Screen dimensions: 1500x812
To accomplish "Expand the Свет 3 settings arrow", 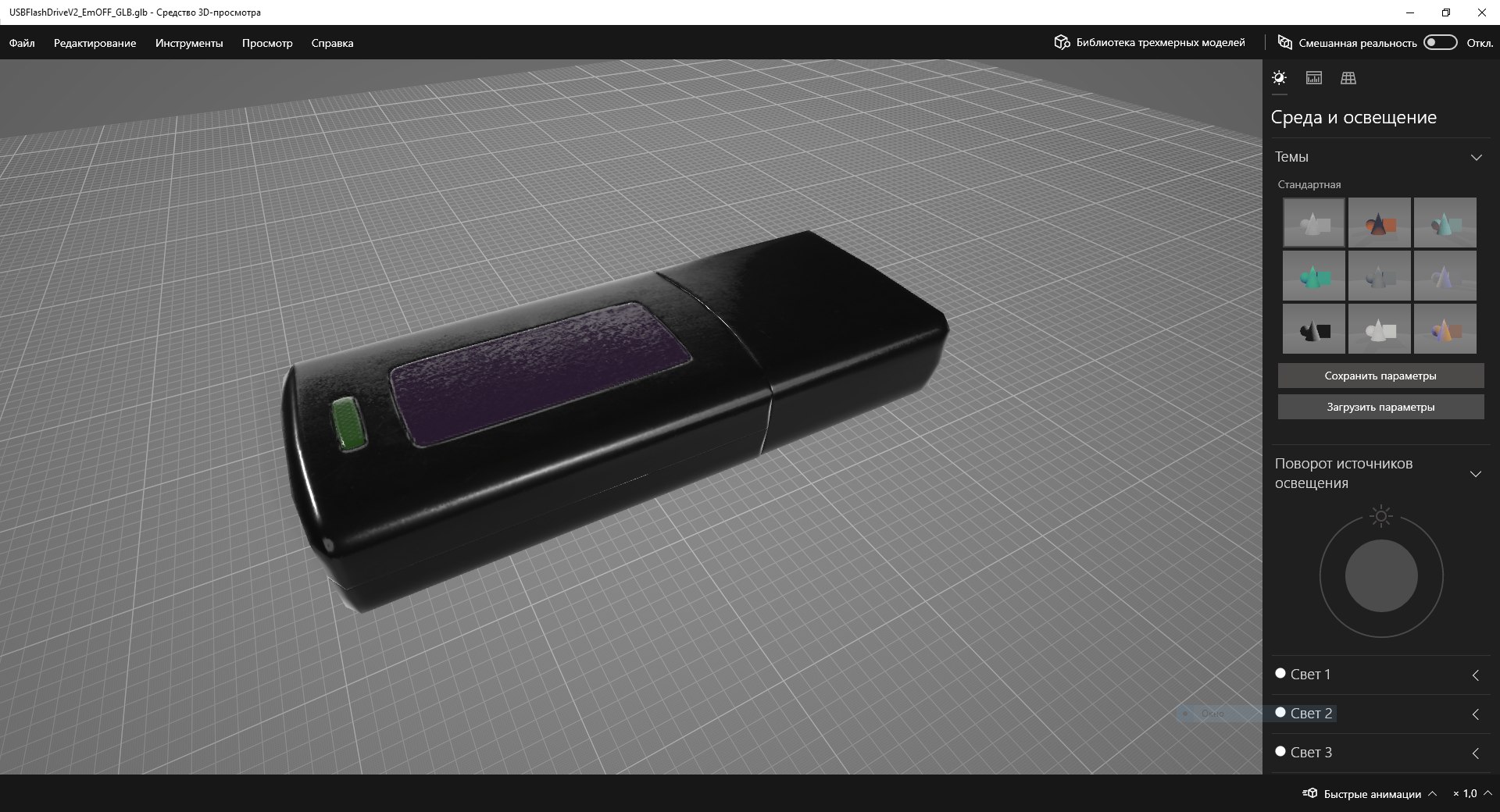I will pyautogui.click(x=1476, y=753).
